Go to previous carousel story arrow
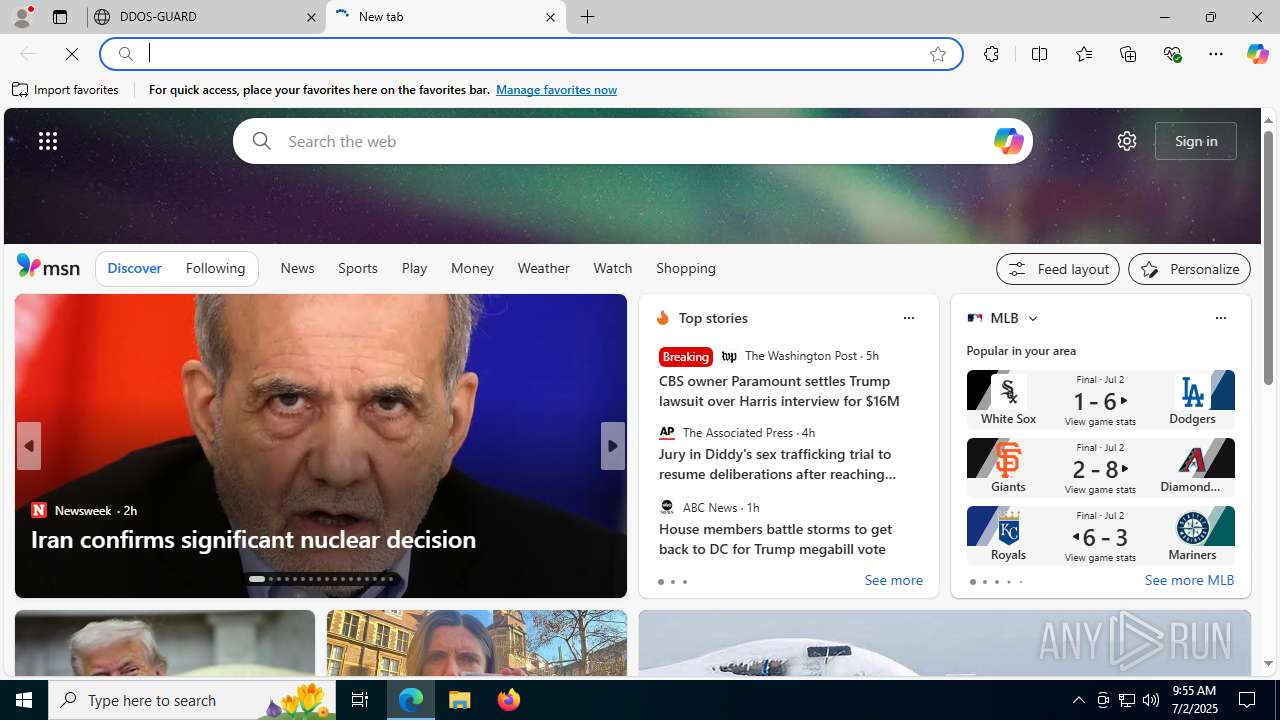This screenshot has width=1280, height=720. point(28,446)
